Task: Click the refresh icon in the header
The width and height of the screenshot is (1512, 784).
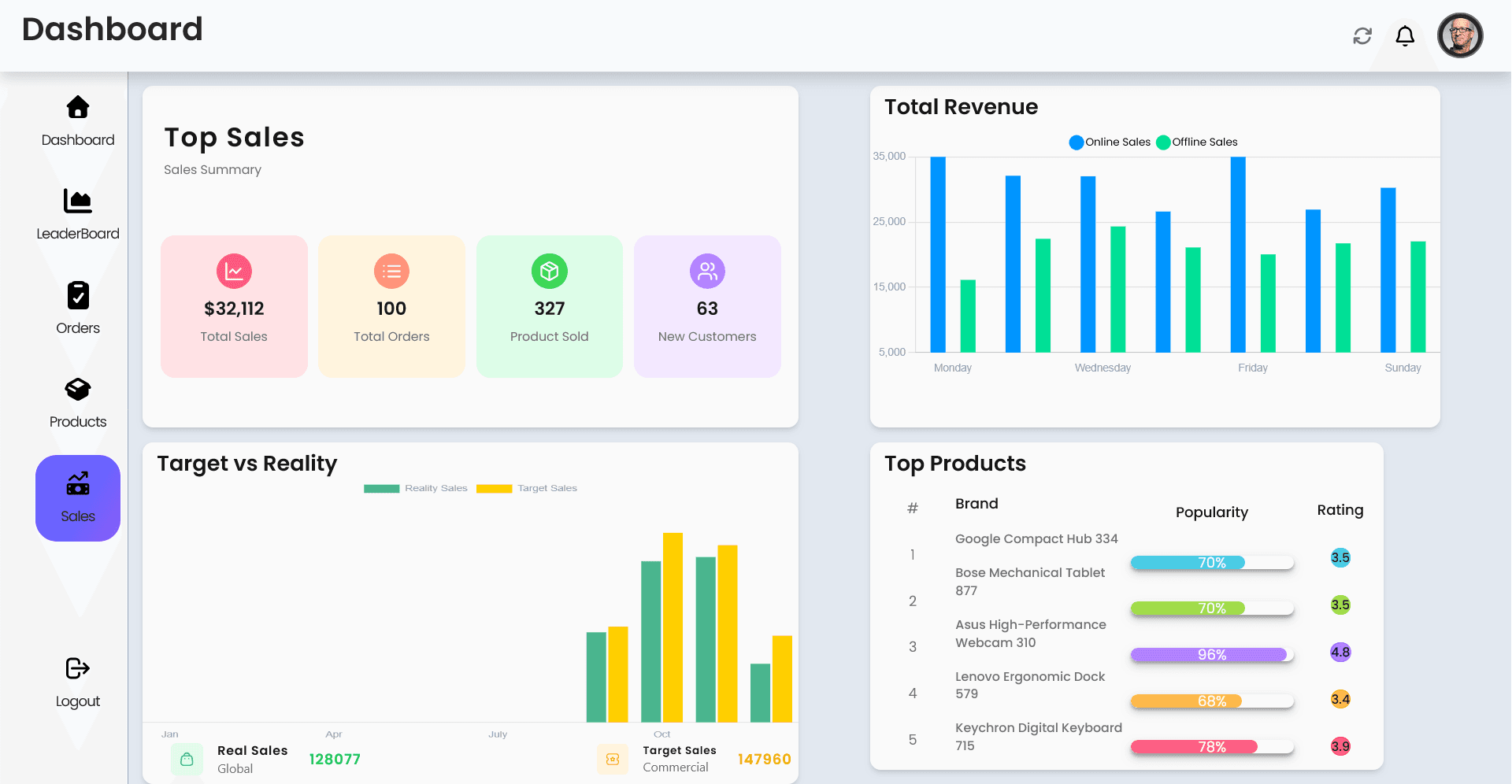Action: (x=1362, y=35)
